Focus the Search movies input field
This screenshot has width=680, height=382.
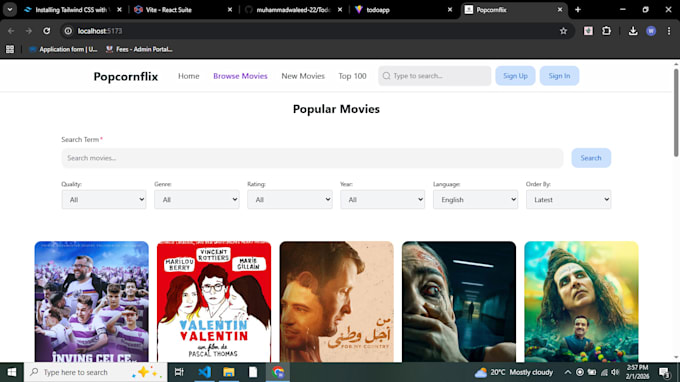tap(312, 158)
